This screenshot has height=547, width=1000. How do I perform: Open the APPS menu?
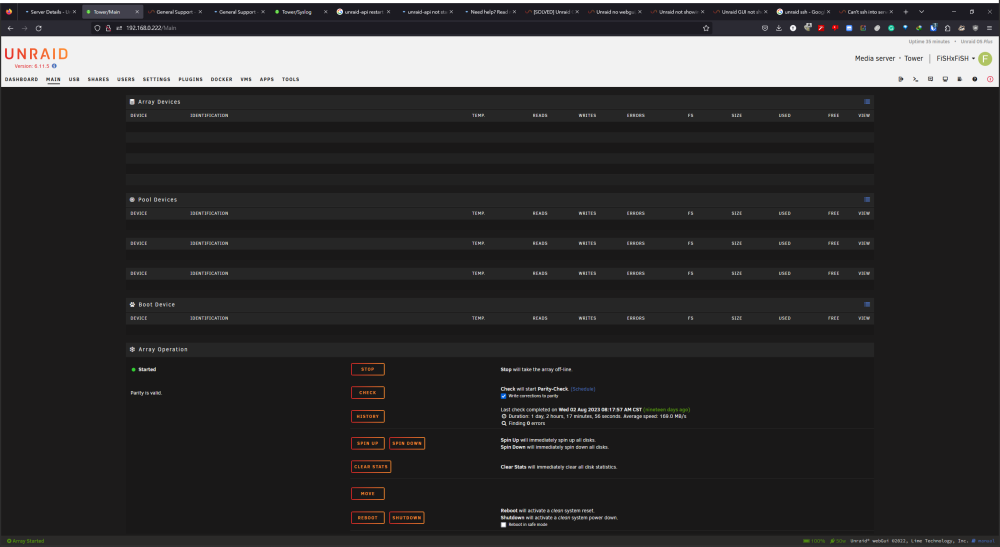click(267, 80)
